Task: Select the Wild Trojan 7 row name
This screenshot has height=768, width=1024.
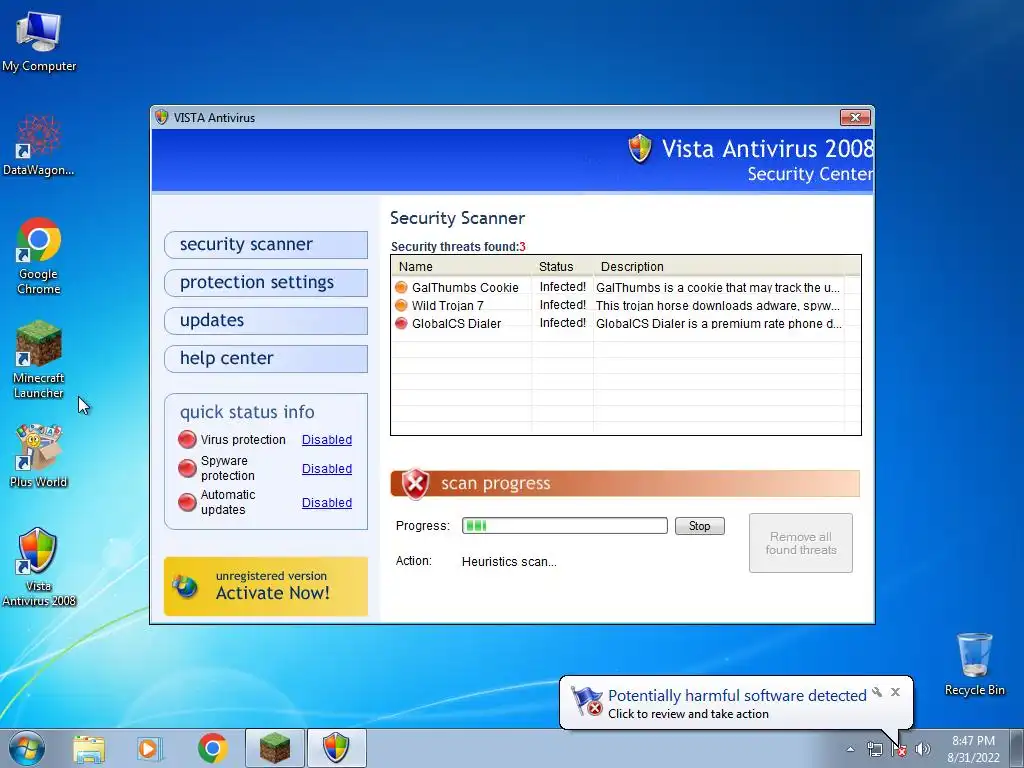Action: (x=447, y=305)
